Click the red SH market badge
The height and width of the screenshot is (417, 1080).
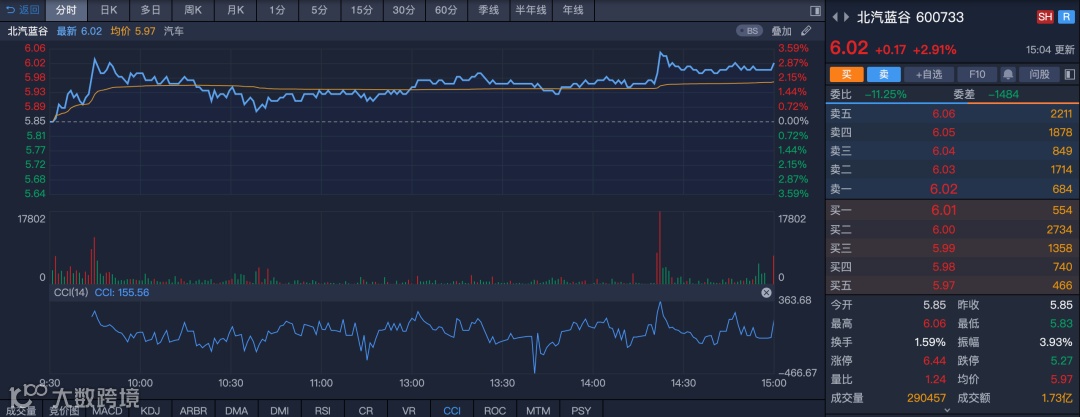[1045, 18]
